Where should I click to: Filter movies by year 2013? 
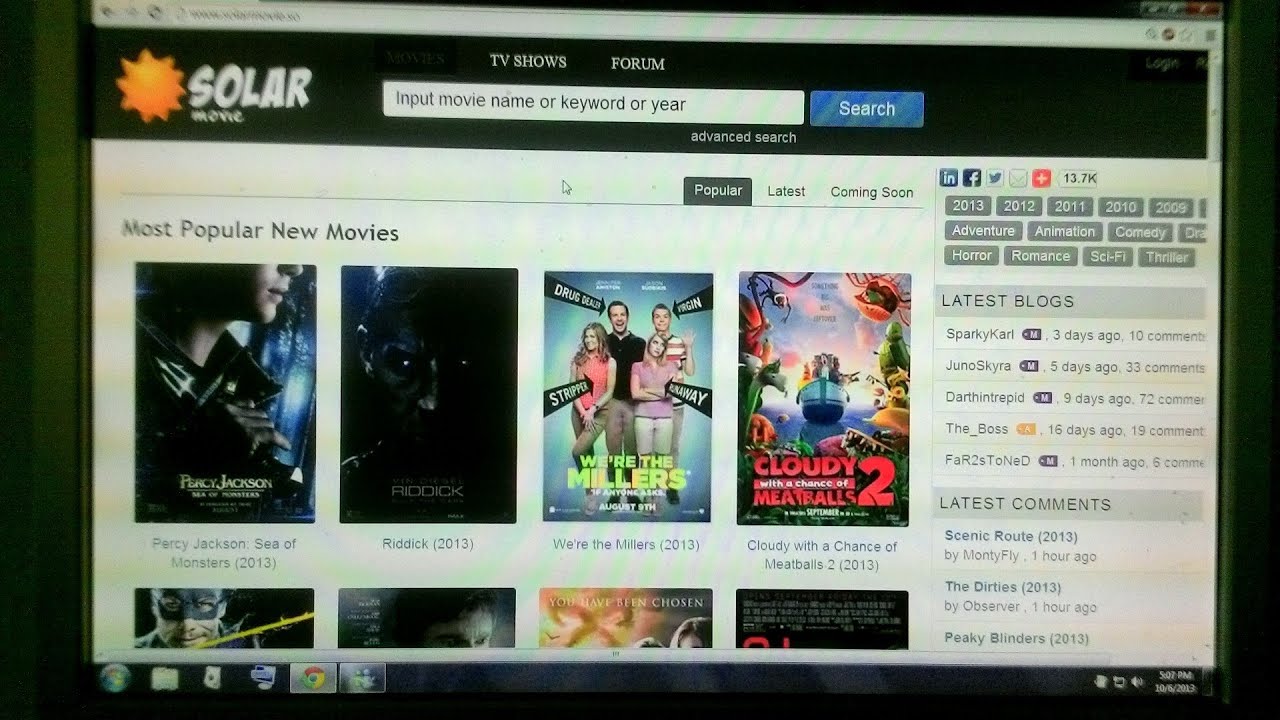click(x=968, y=205)
